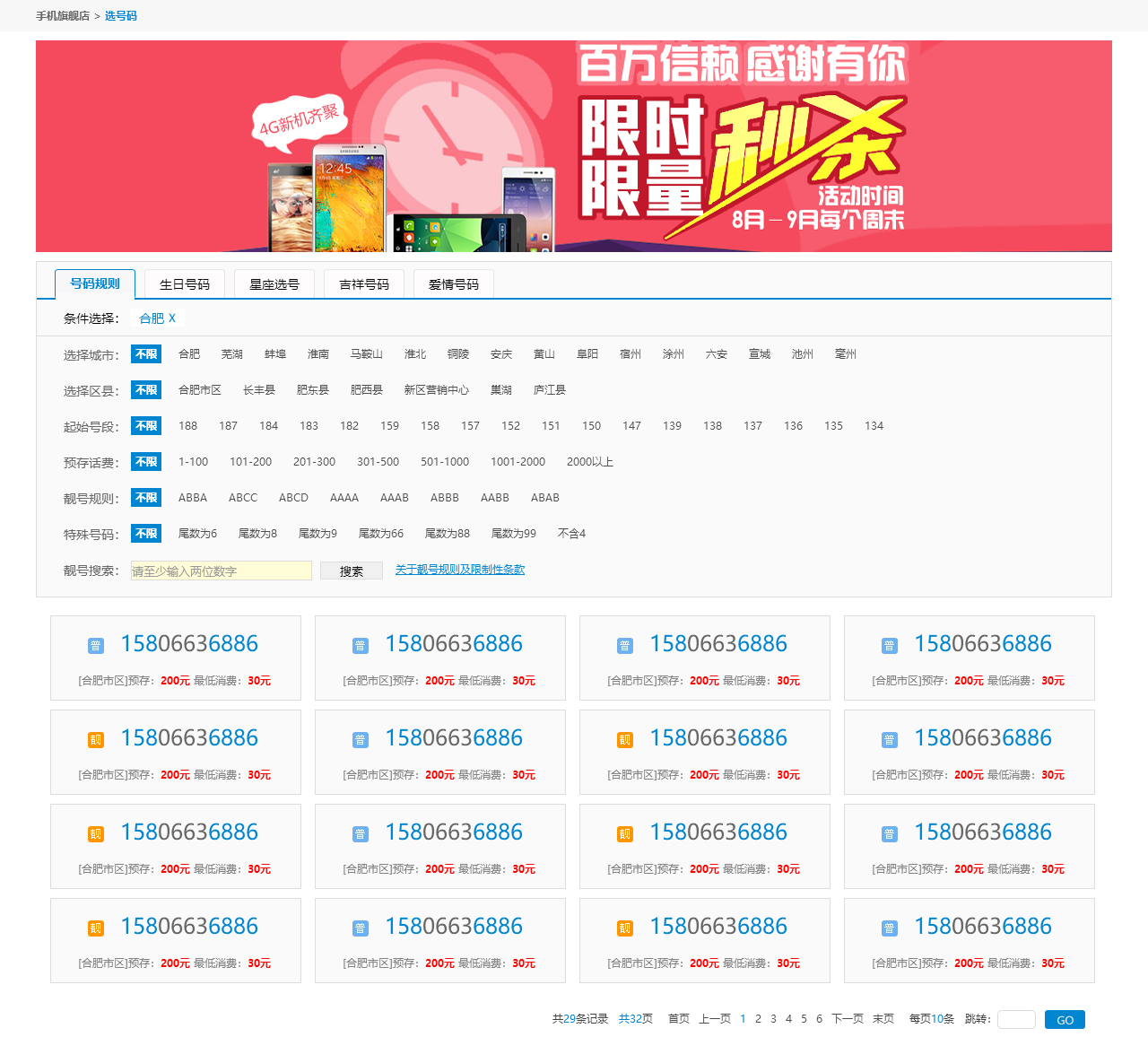Switch to the 生日号码 tab
Image resolution: width=1148 pixels, height=1037 pixels.
[x=185, y=284]
